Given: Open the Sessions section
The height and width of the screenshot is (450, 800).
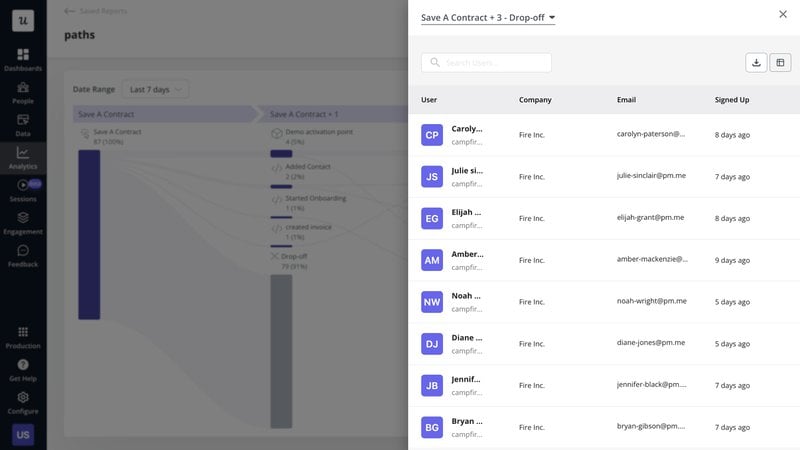Looking at the screenshot, I should pyautogui.click(x=23, y=190).
